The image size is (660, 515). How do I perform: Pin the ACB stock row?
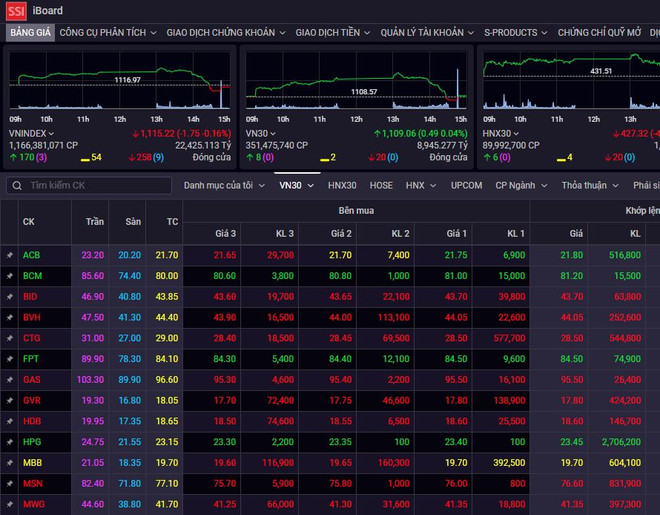coord(9,255)
